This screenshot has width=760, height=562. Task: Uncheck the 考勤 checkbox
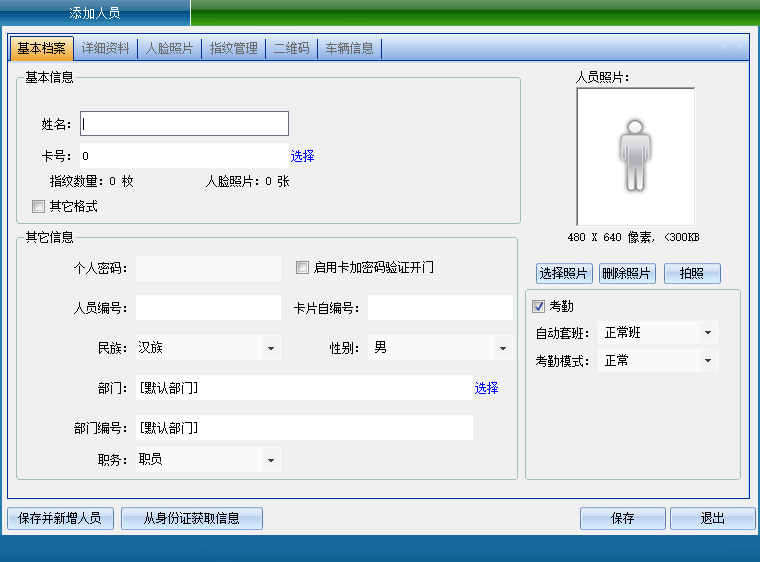coord(539,306)
